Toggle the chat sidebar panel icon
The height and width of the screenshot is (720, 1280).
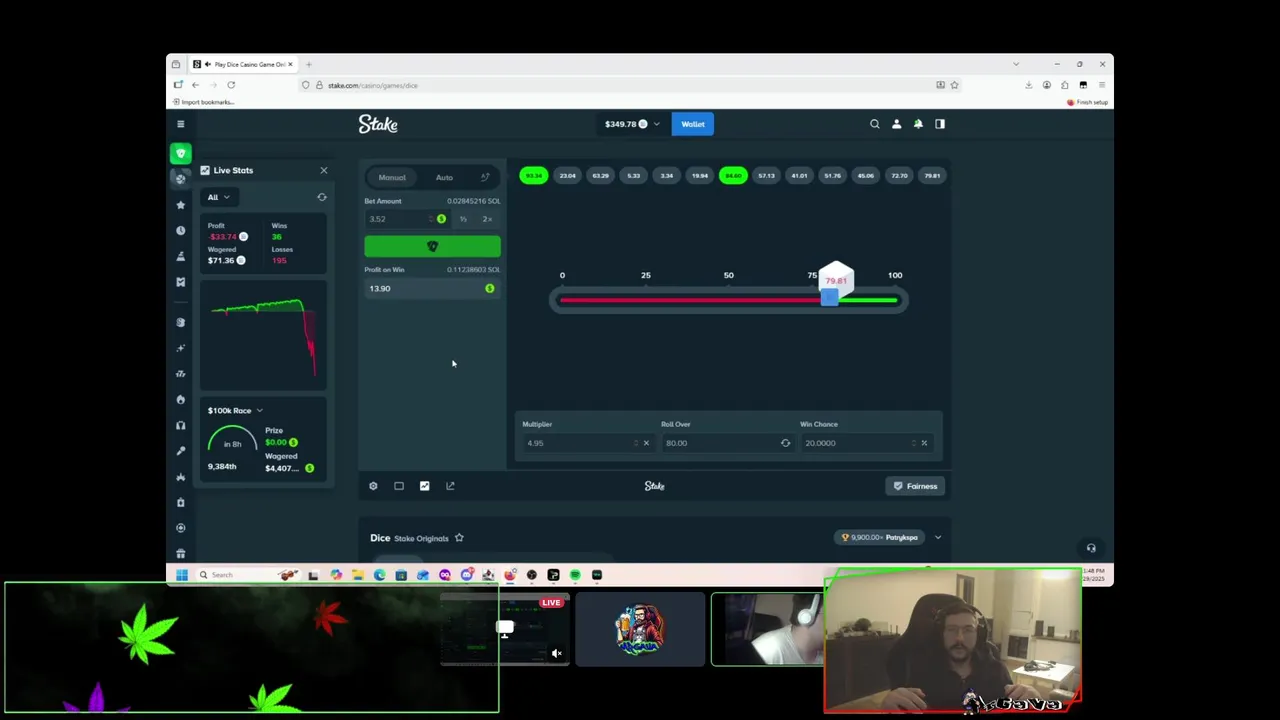point(940,124)
